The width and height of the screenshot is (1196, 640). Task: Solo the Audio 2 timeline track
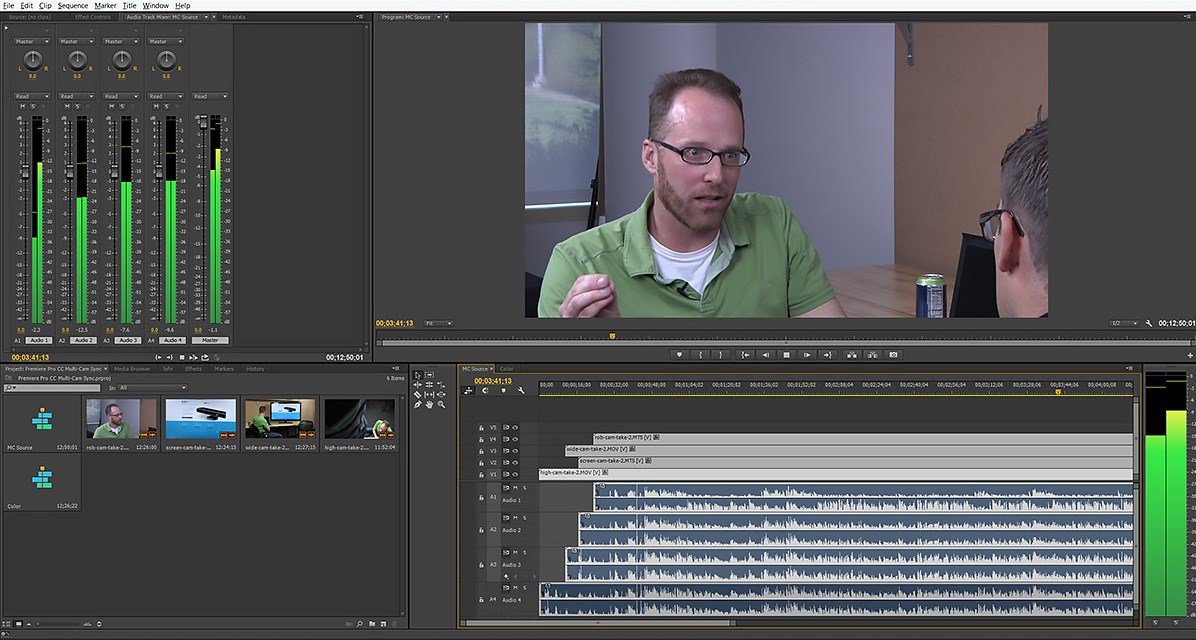click(x=524, y=517)
